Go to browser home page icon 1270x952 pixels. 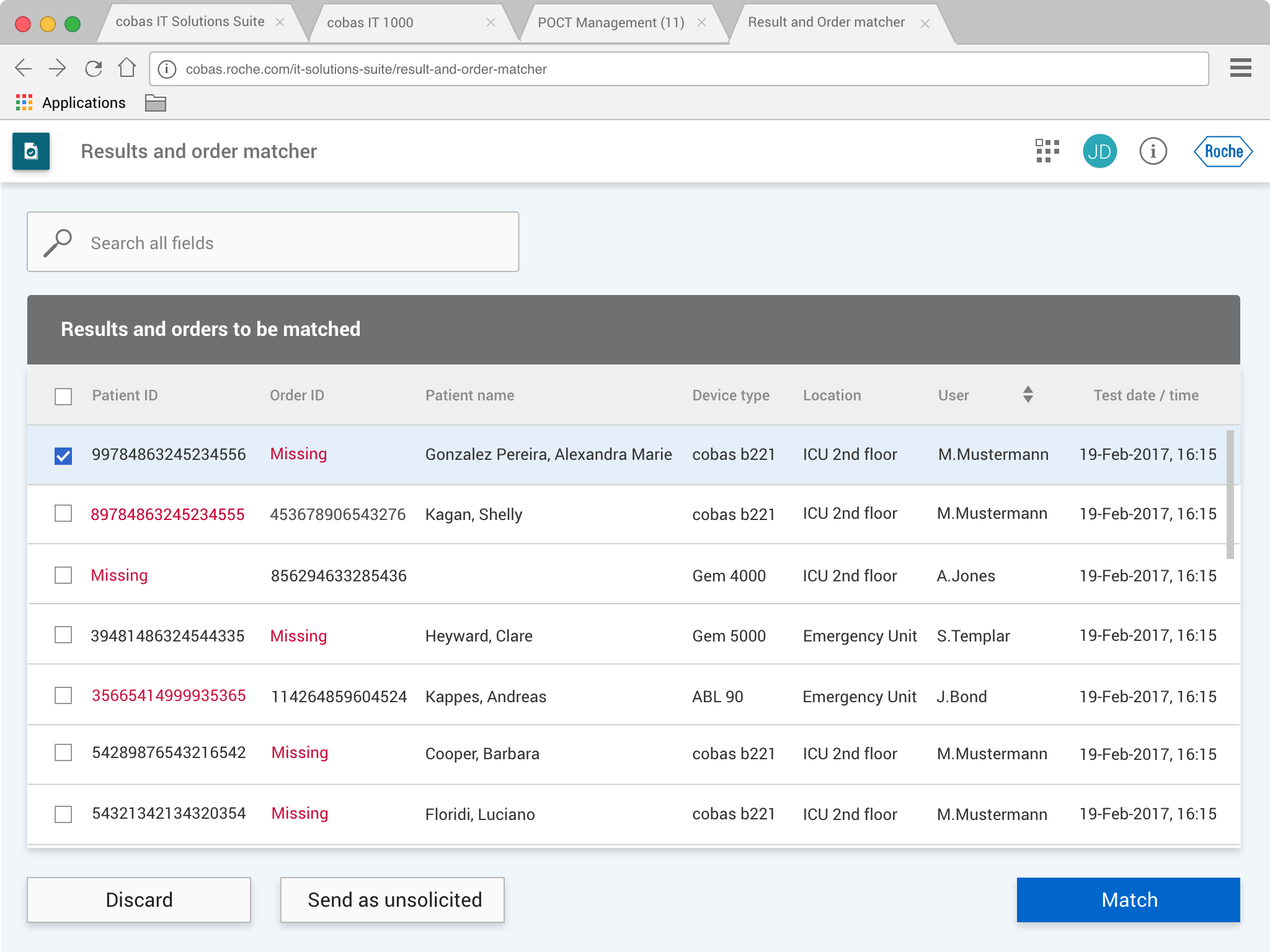coord(127,68)
